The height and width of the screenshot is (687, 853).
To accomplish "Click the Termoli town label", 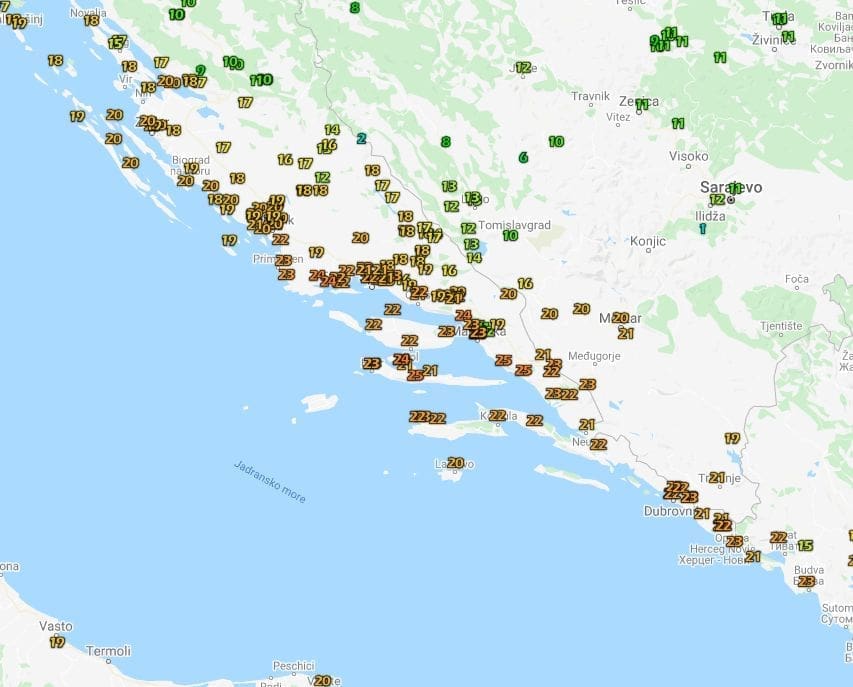I will [108, 651].
